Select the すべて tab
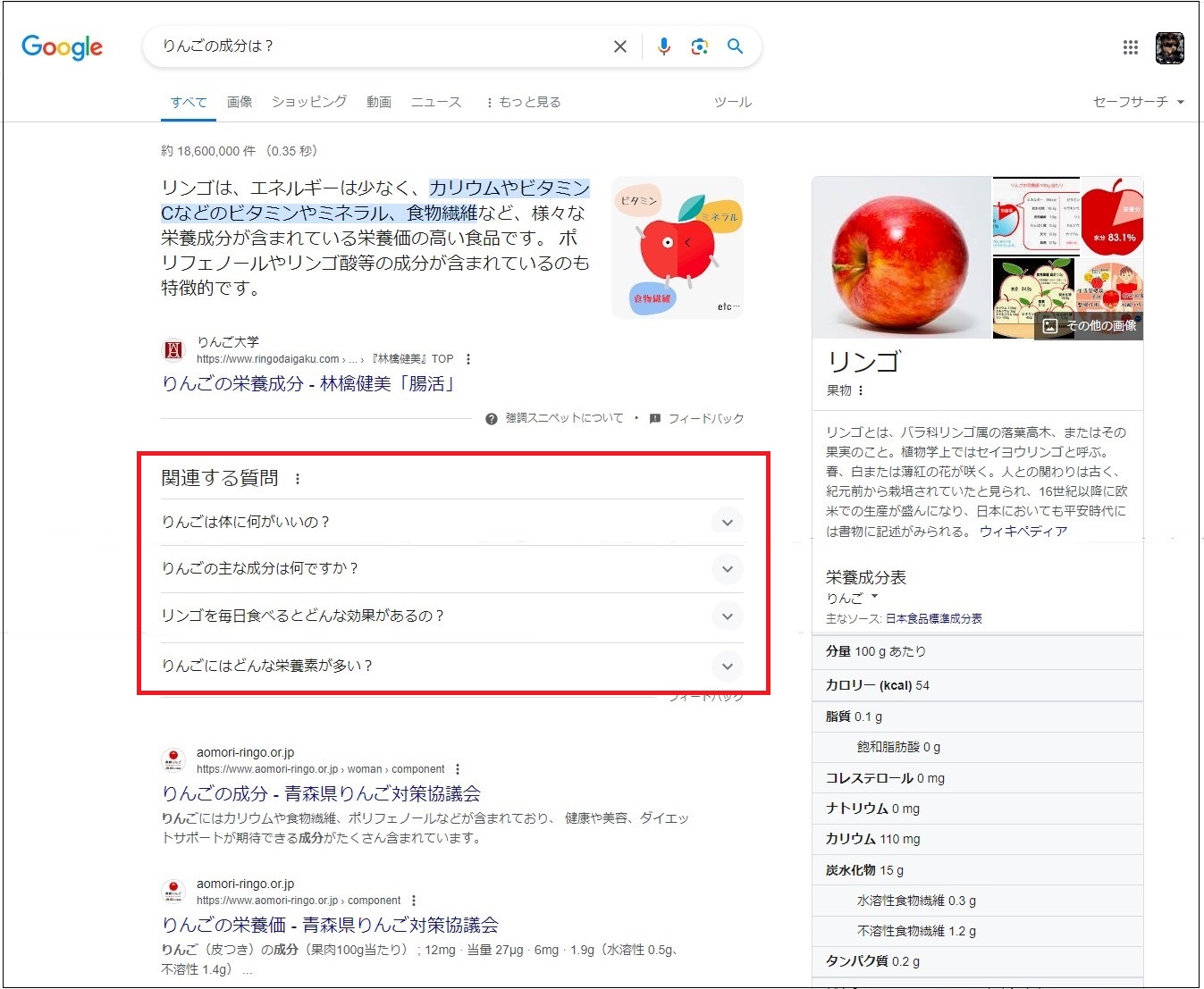 tap(189, 102)
